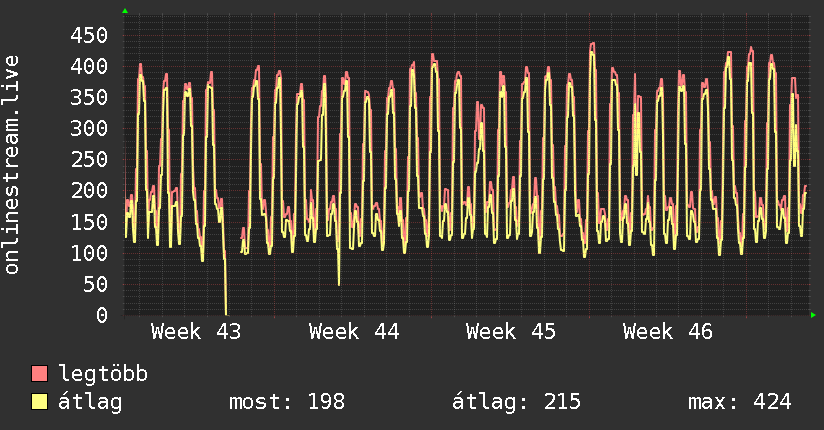Select the Week 43 axis label
Screen dimensions: 824x430
pyautogui.click(x=196, y=331)
